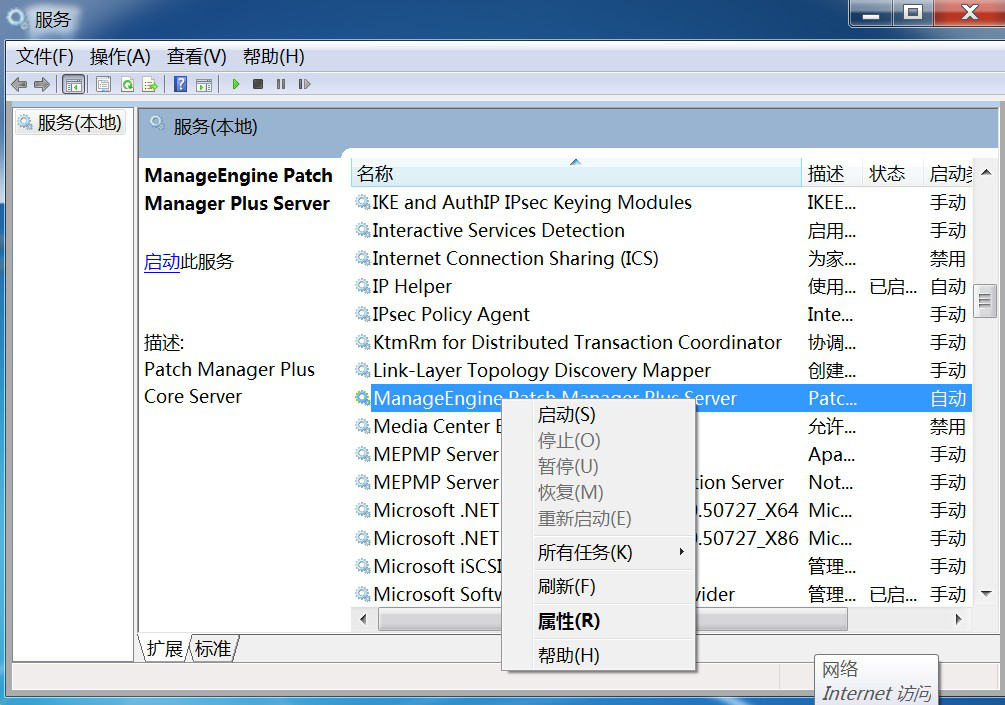Click the gear icon of Link-Layer Topology Discovery Mapper
The height and width of the screenshot is (705, 1005).
point(363,370)
